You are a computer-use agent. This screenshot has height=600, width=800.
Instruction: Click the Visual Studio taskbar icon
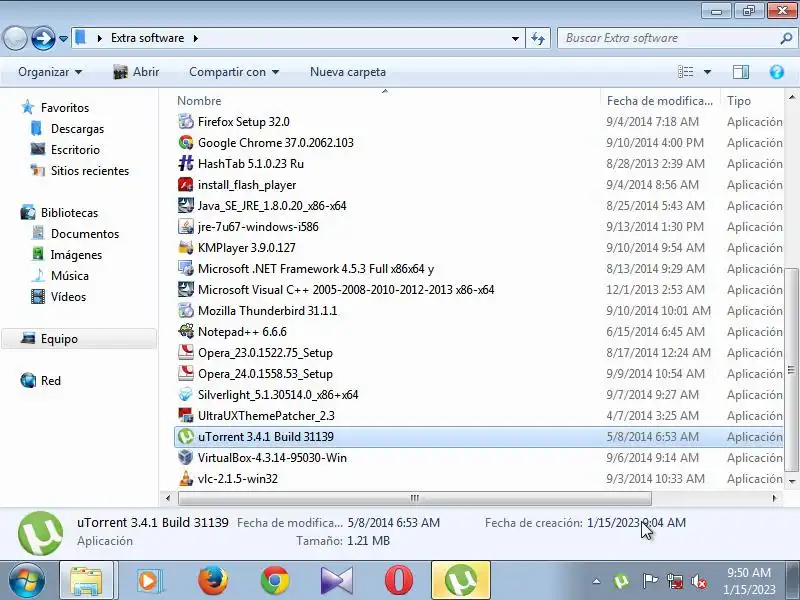coord(337,580)
